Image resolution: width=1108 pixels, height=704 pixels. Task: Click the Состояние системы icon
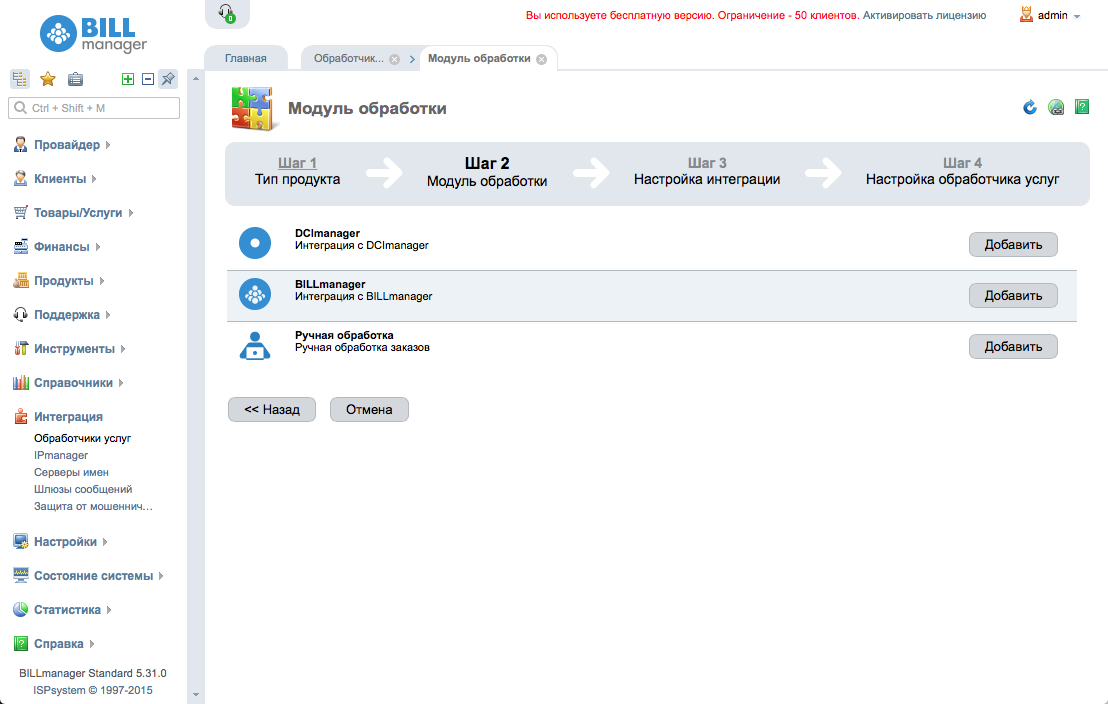(x=20, y=575)
